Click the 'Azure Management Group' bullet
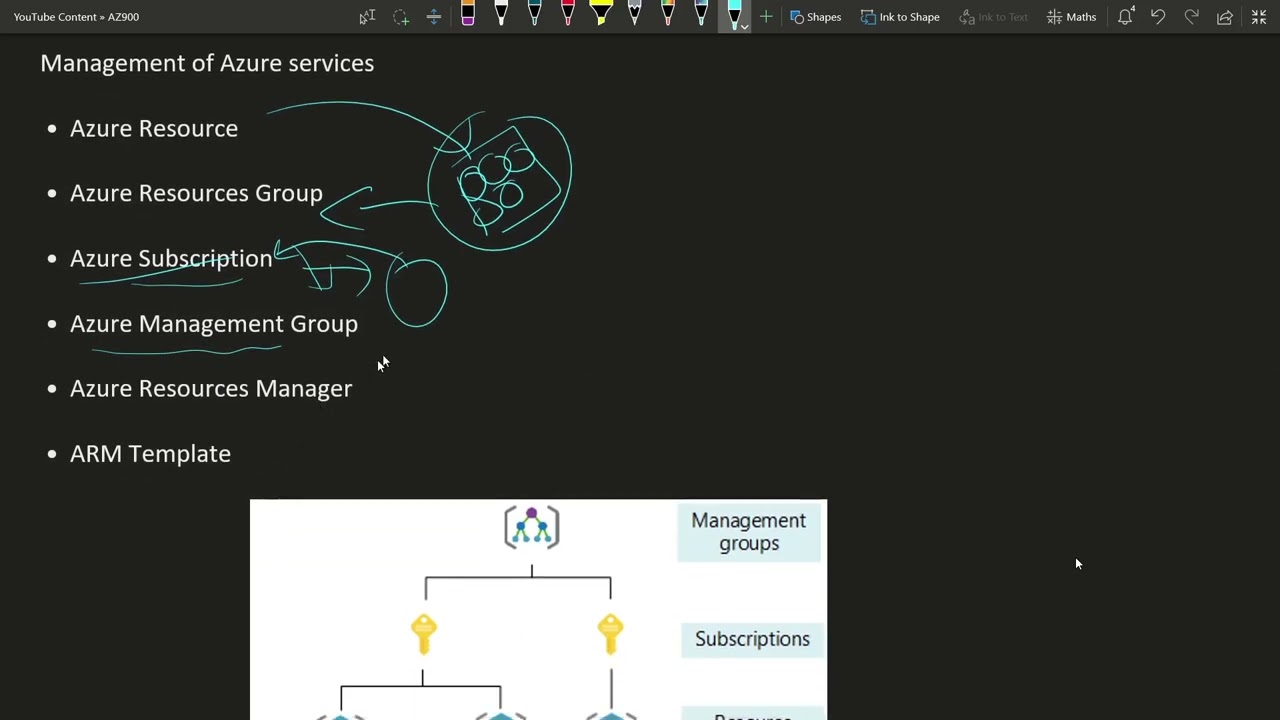The height and width of the screenshot is (720, 1280). [x=214, y=324]
